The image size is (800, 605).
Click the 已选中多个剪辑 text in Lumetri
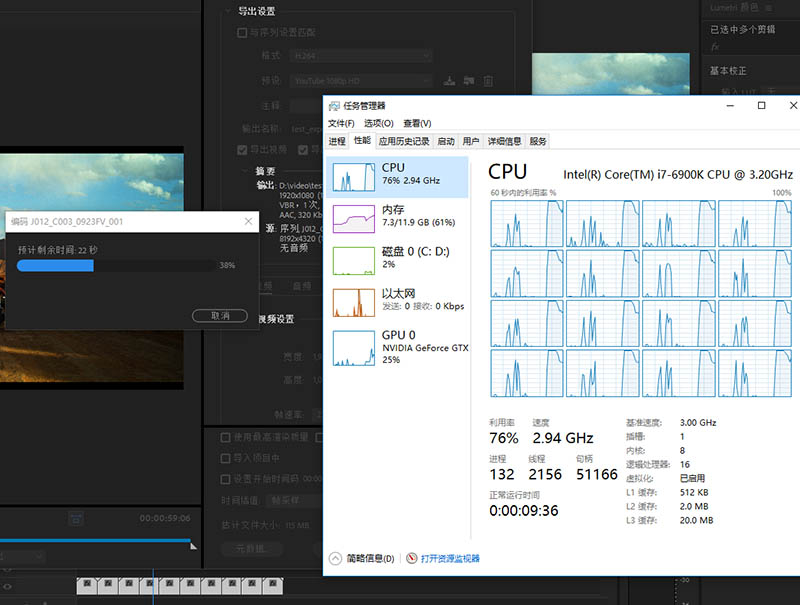pyautogui.click(x=742, y=30)
